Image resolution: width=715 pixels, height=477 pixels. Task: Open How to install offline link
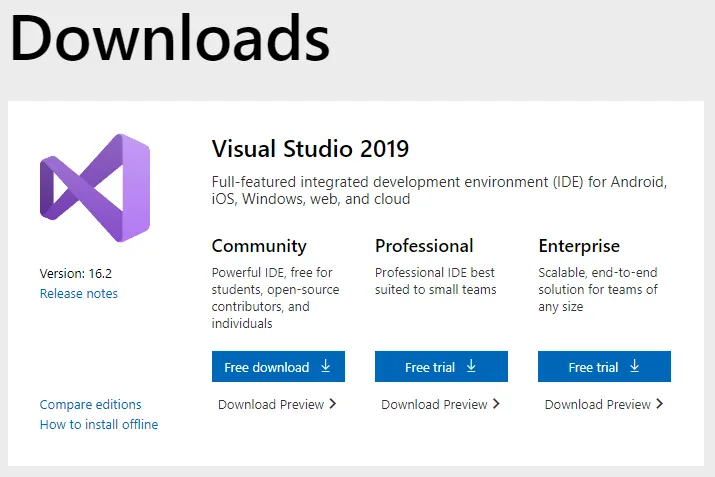99,425
